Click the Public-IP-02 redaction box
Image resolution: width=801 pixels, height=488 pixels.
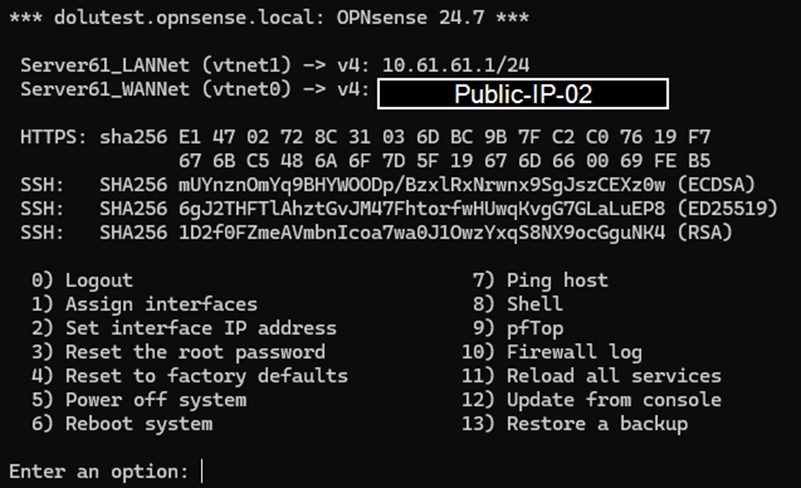523,94
